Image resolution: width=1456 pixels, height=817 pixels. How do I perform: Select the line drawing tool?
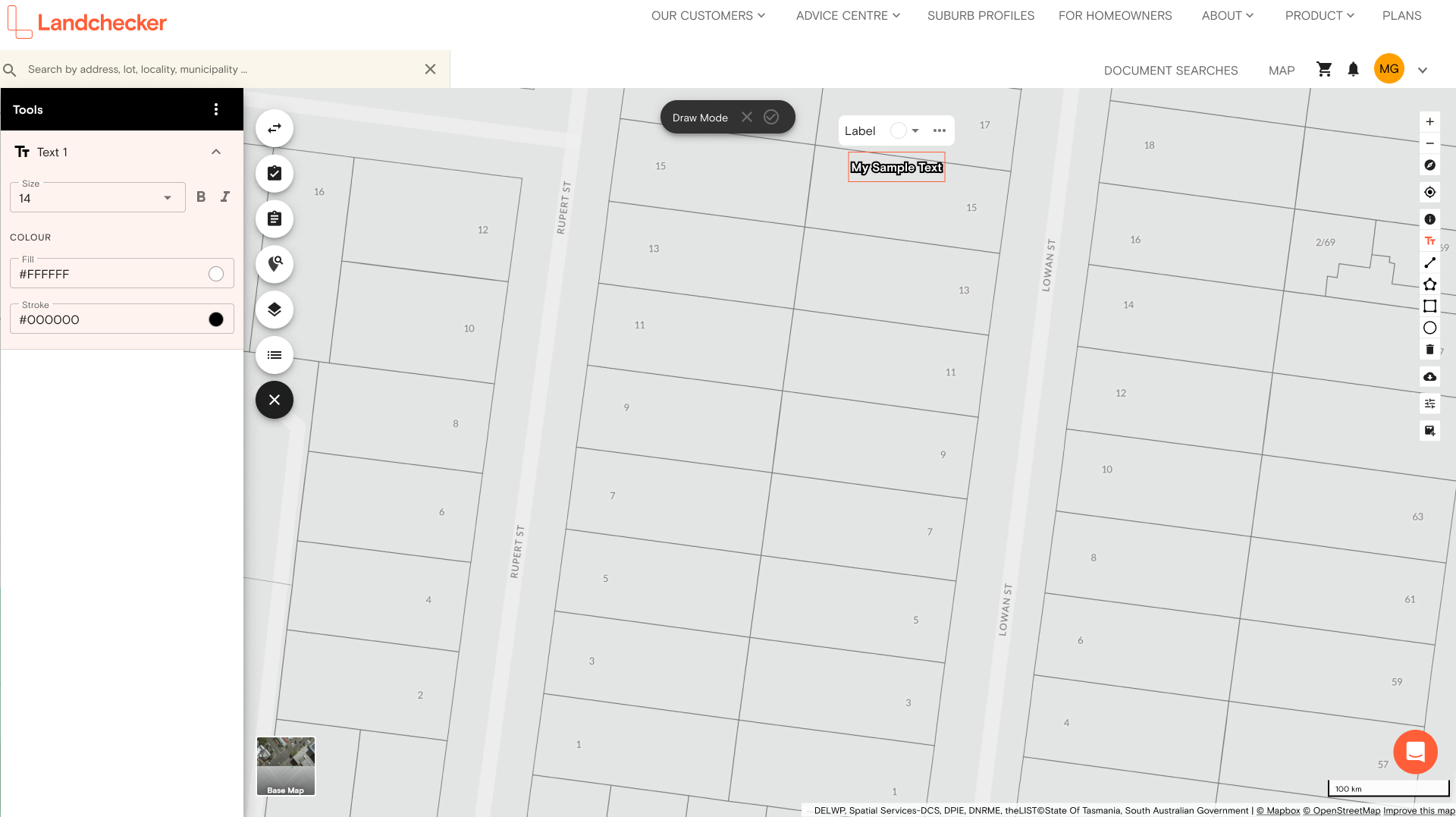coord(1429,262)
